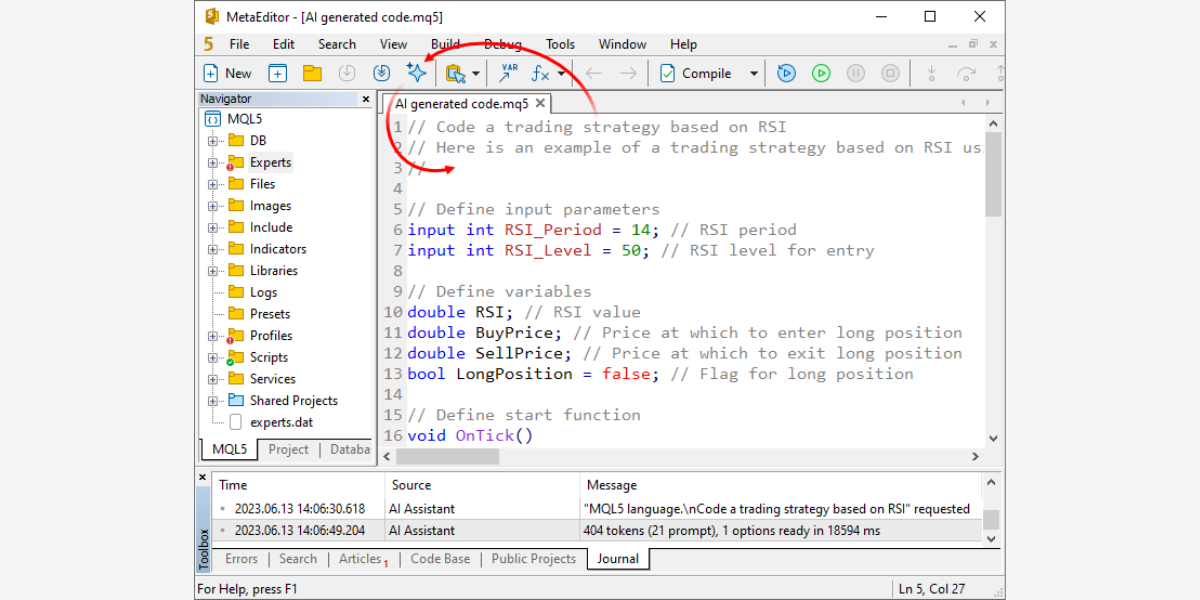1200x600 pixels.
Task: Open the Insert clipboard dropdown arrow
Action: tap(477, 74)
